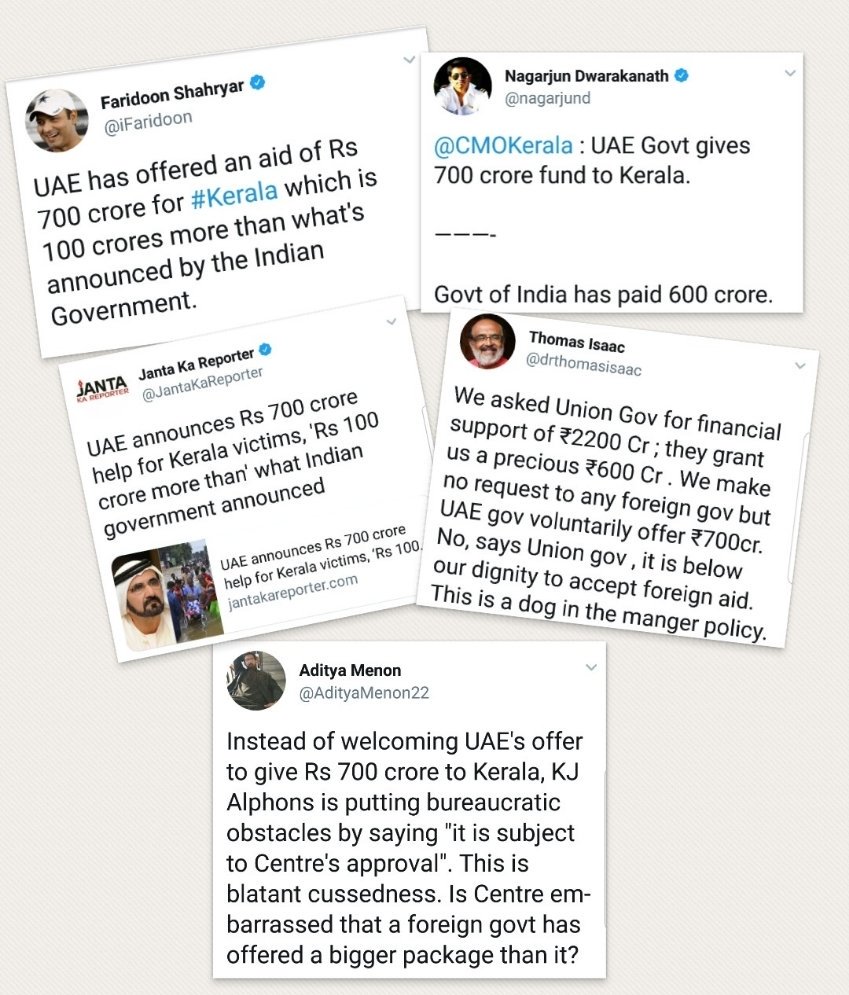Select the @AdityaMenon22 handle
The image size is (849, 995).
(364, 692)
